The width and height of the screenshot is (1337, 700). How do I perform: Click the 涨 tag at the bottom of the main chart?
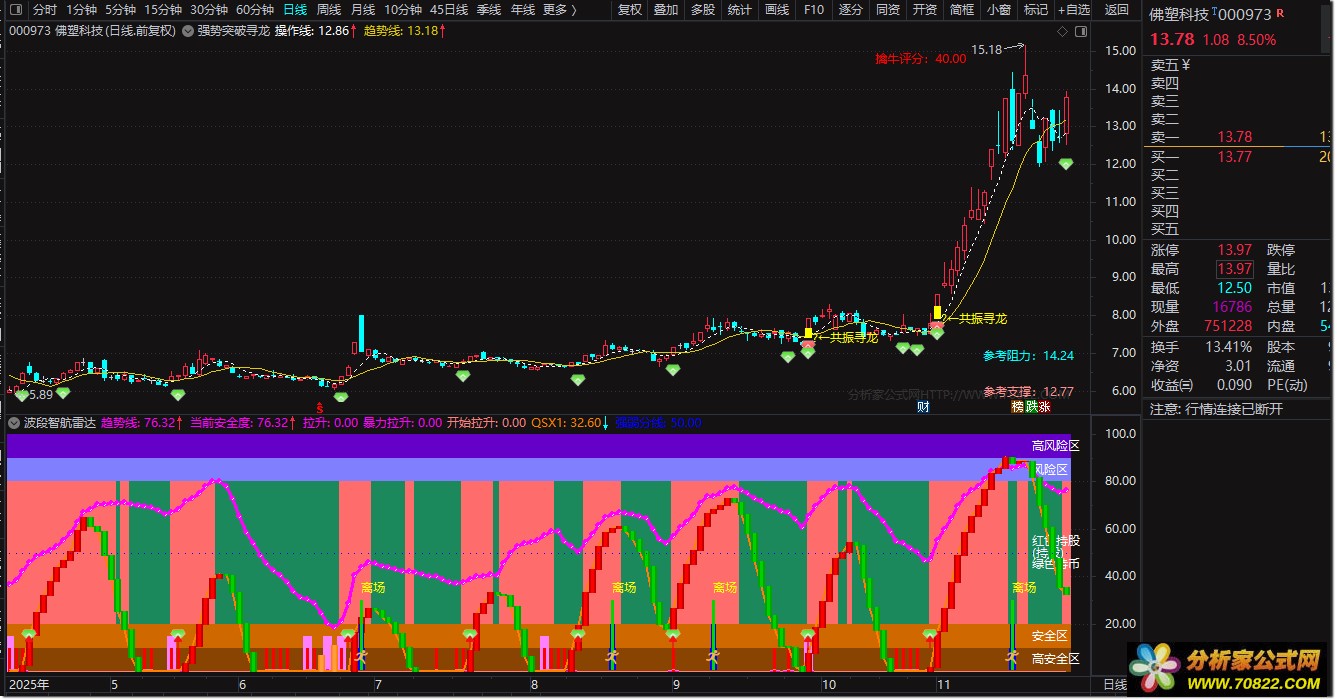pos(1045,407)
